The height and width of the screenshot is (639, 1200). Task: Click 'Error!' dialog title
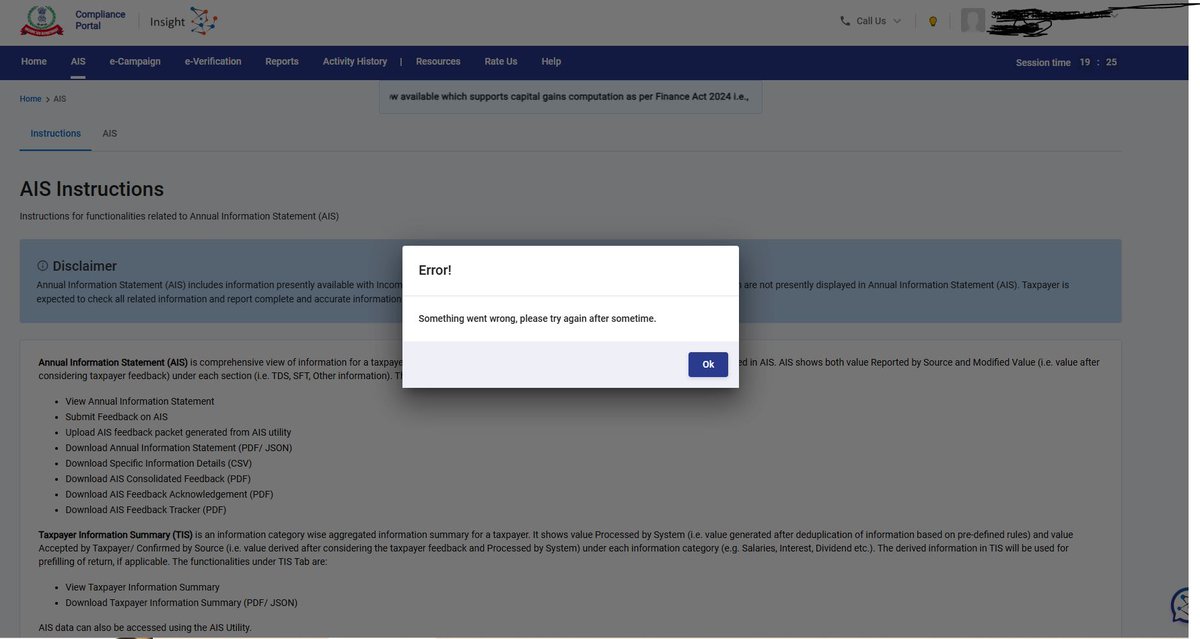(435, 270)
